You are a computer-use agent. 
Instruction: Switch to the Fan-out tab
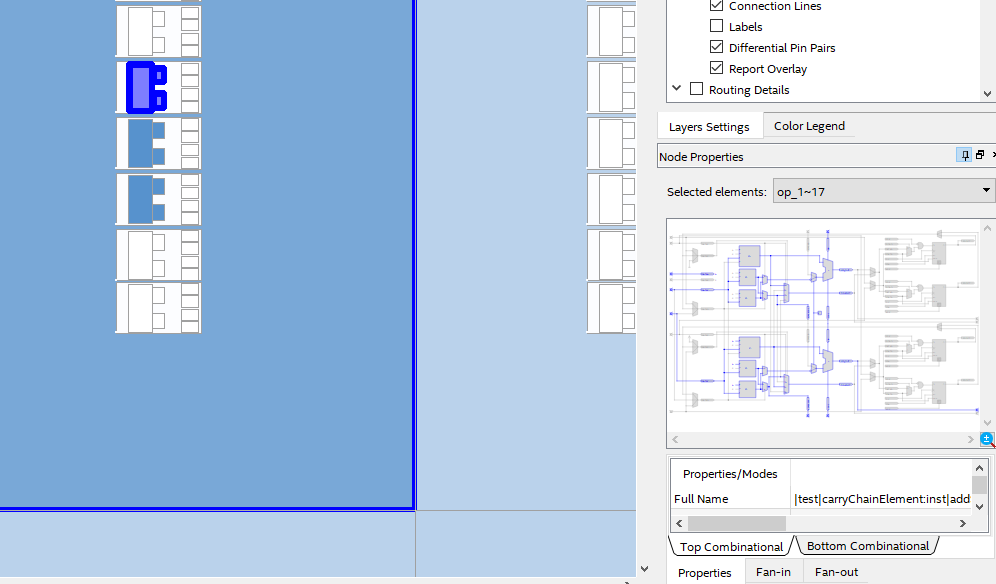click(x=836, y=572)
